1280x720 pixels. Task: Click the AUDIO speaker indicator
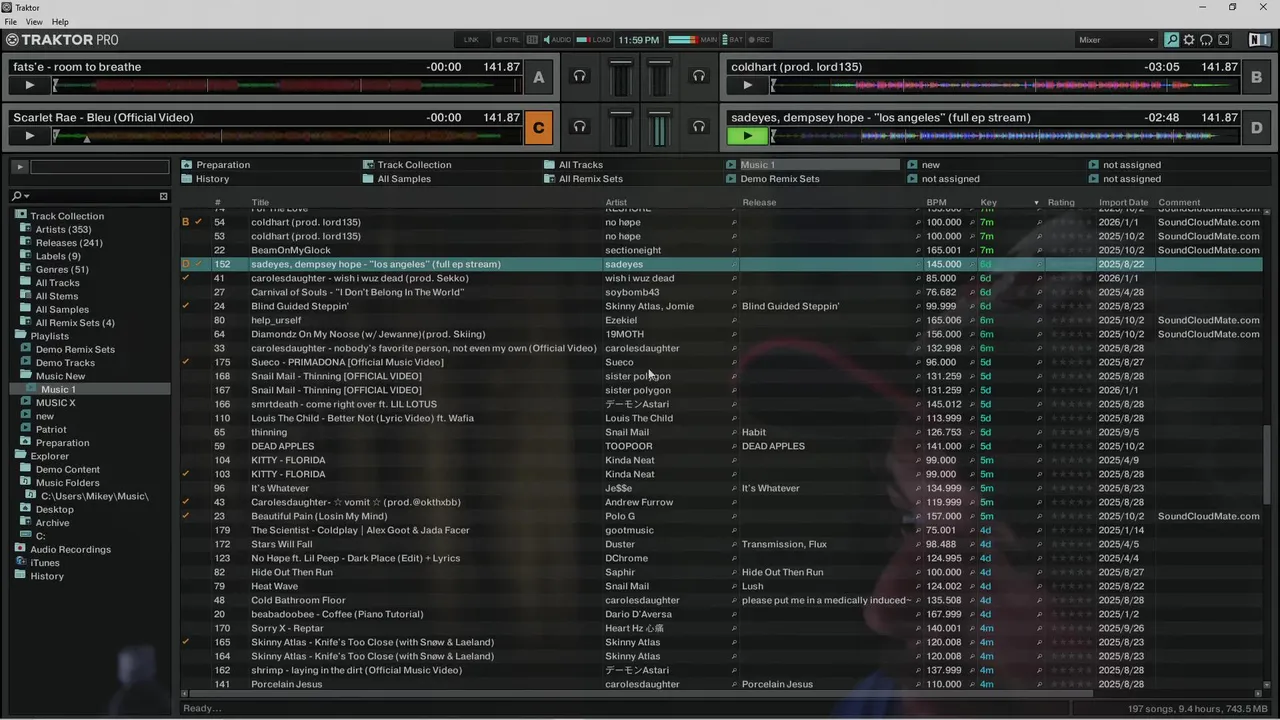(x=557, y=40)
